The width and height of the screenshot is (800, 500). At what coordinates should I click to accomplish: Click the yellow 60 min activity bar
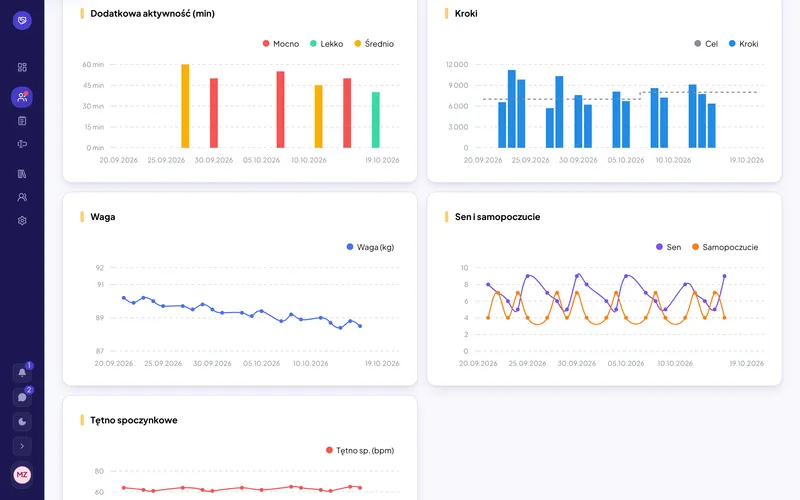point(185,106)
